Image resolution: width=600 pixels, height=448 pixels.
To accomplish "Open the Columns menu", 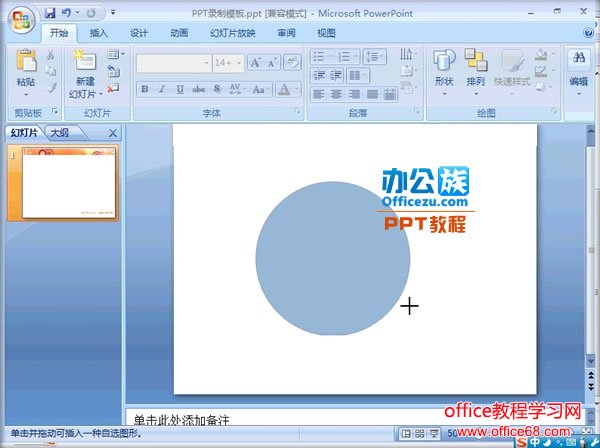I will [x=357, y=75].
